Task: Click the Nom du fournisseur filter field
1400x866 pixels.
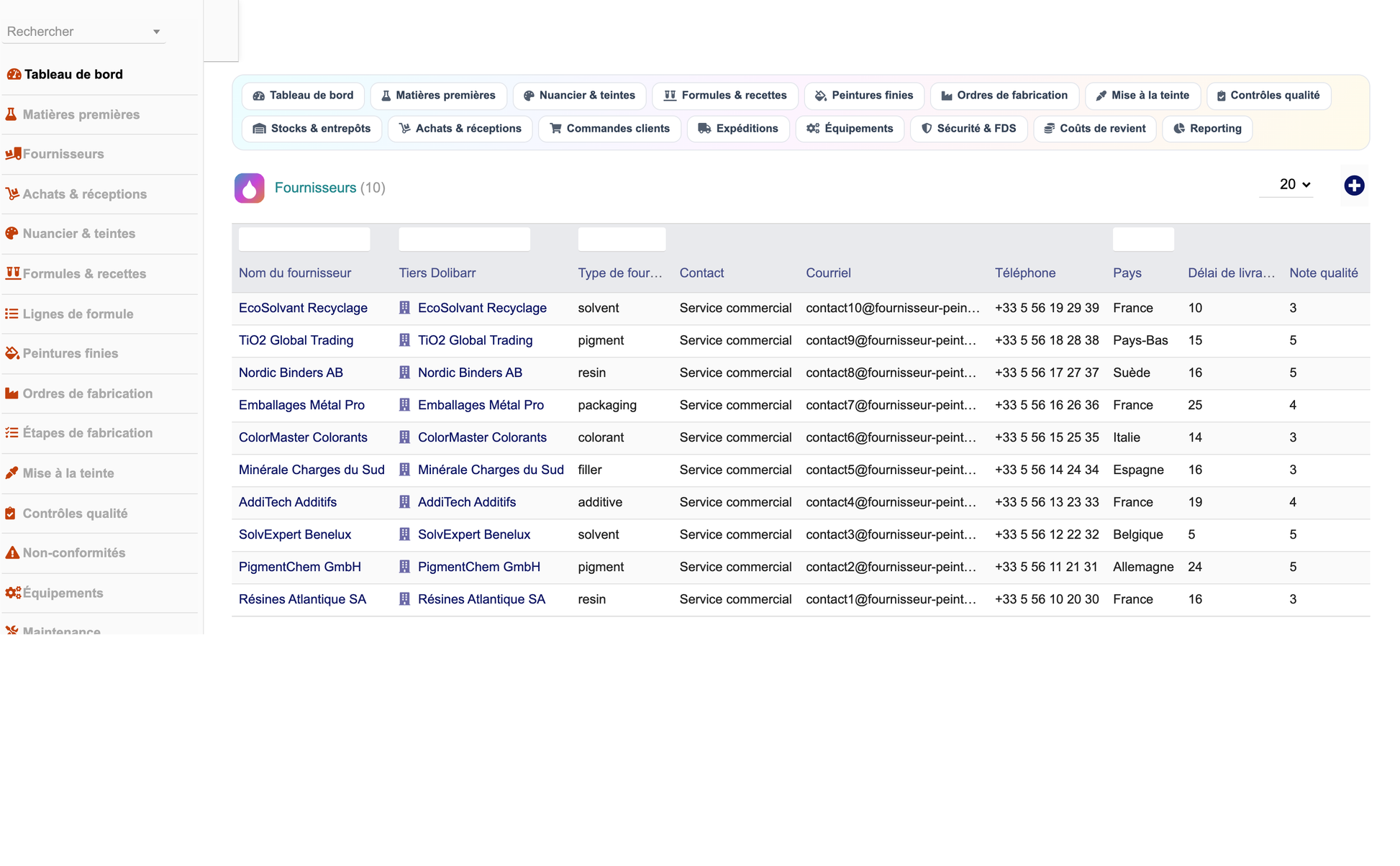Action: 304,239
